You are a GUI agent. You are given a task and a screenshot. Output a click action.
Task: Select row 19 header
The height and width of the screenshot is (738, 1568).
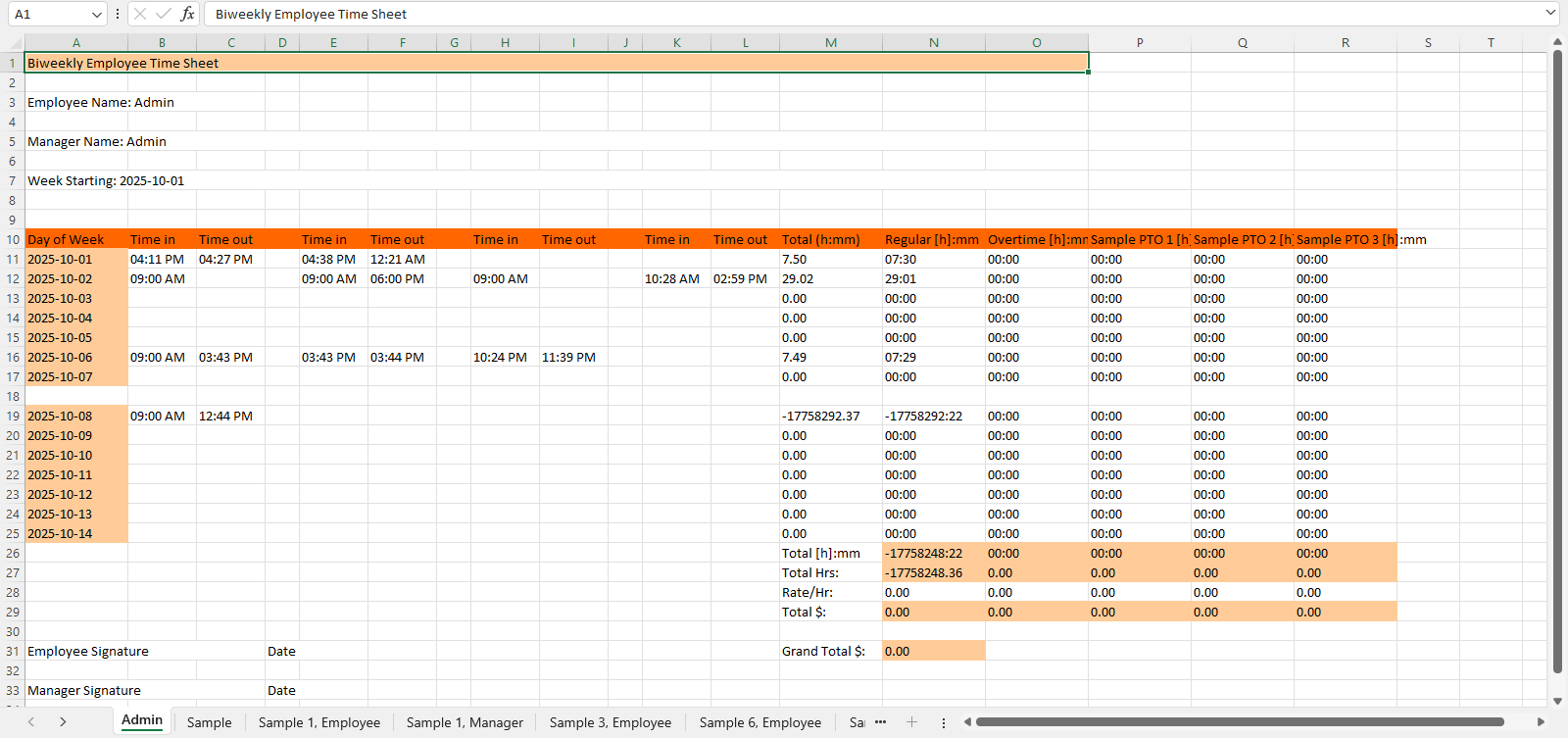click(13, 416)
